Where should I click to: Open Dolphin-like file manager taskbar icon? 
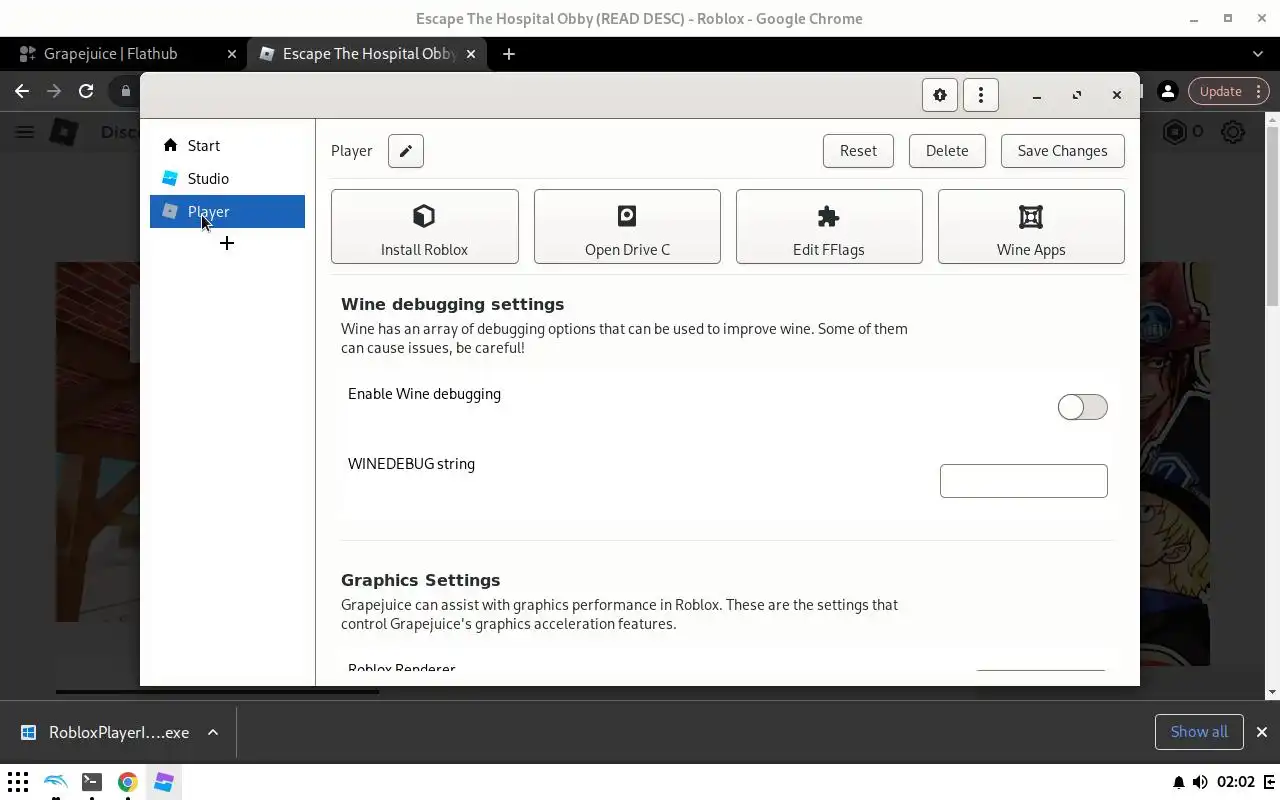(x=55, y=782)
